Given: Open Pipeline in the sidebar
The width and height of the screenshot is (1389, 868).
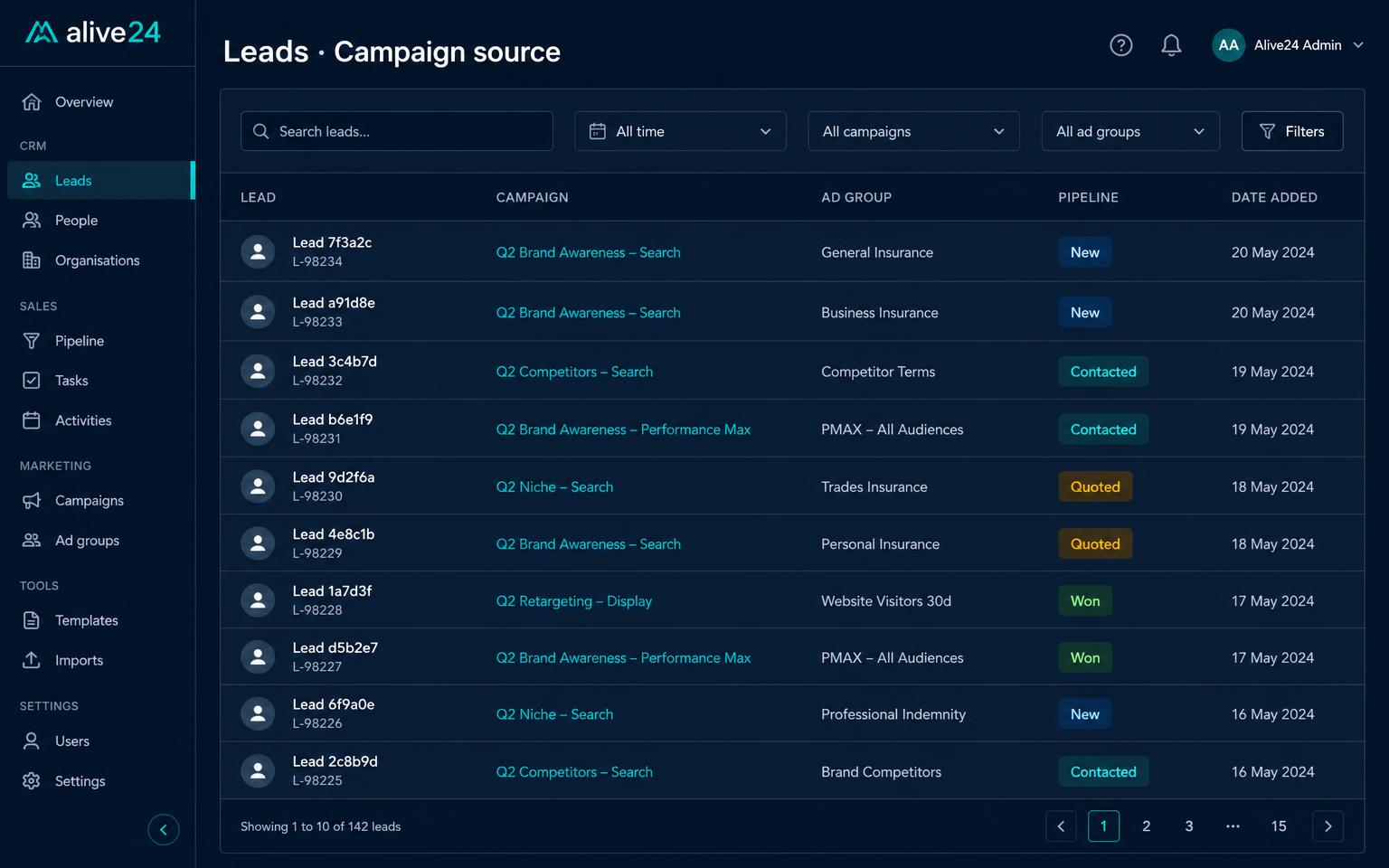Looking at the screenshot, I should click(x=98, y=341).
